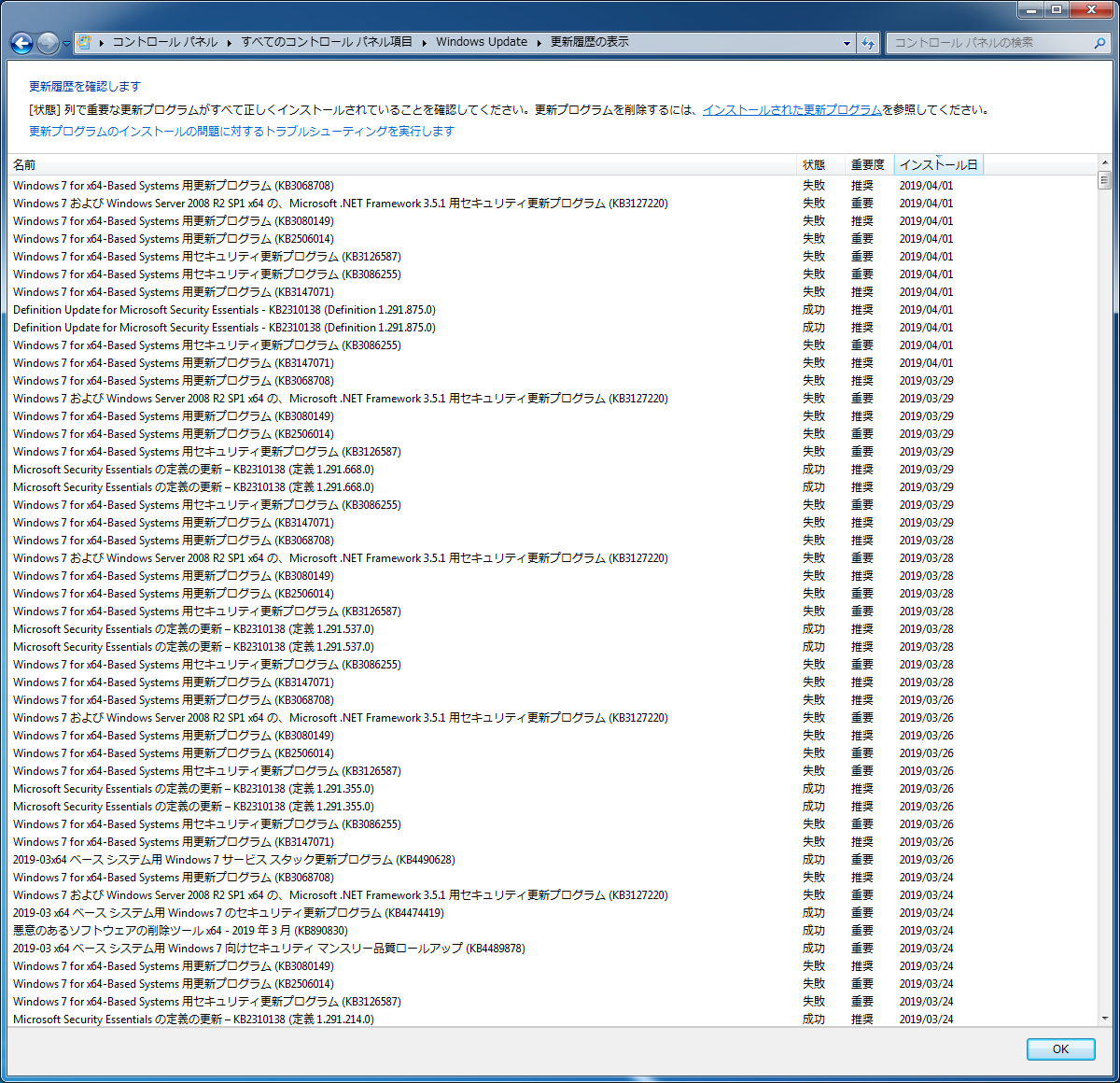The height and width of the screenshot is (1083, 1120).
Task: Click the Control Panel icon in address bar
Action: (85, 42)
